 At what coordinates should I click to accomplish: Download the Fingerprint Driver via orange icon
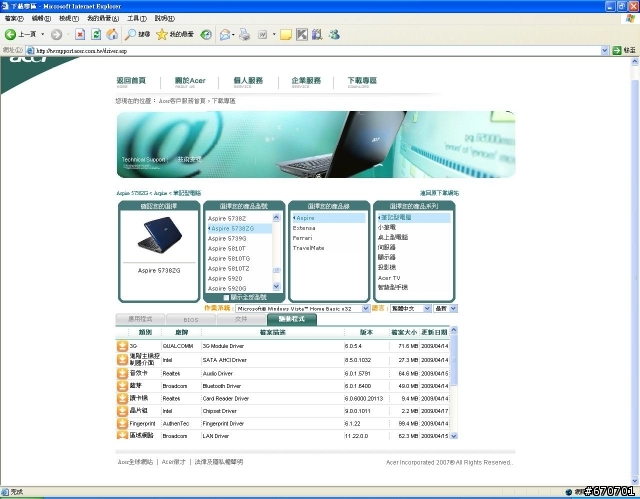click(x=122, y=423)
